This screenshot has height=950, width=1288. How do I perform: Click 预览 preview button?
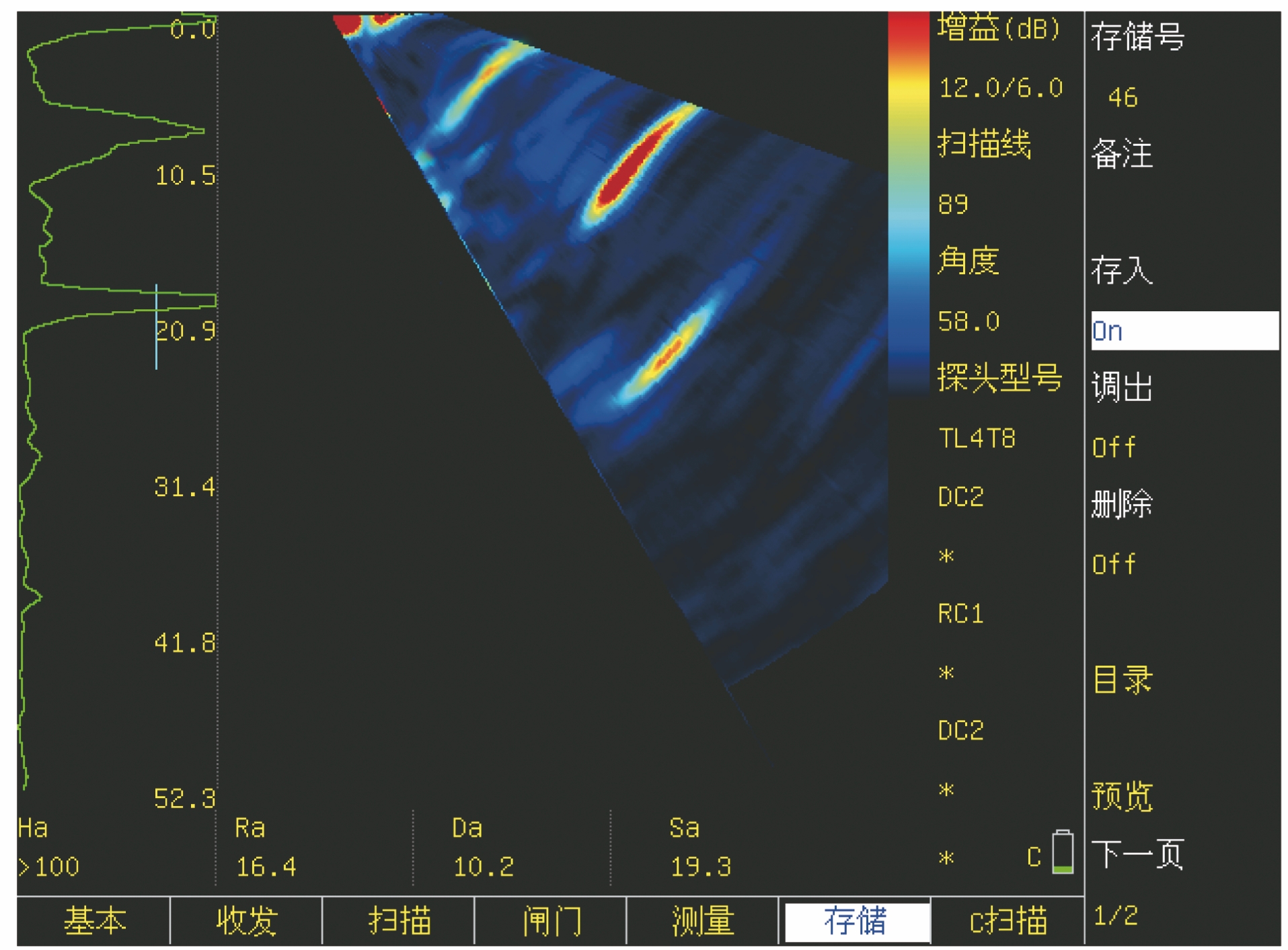(1122, 797)
